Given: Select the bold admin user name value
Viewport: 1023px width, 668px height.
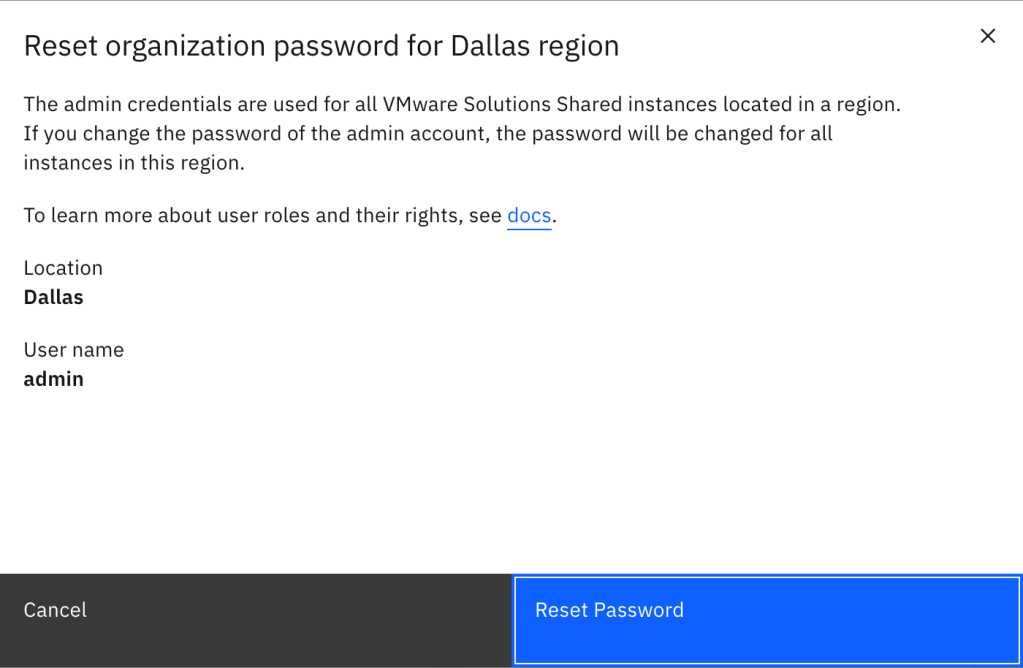Looking at the screenshot, I should click(54, 379).
